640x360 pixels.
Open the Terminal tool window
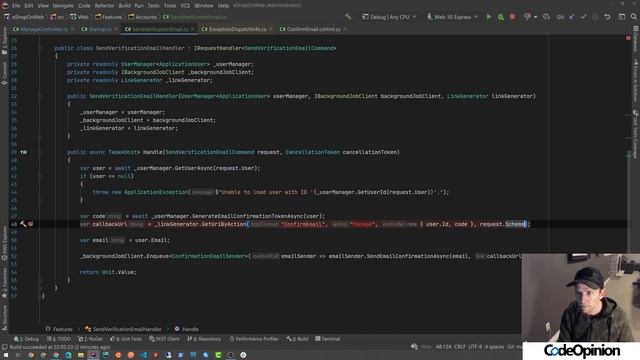328,339
